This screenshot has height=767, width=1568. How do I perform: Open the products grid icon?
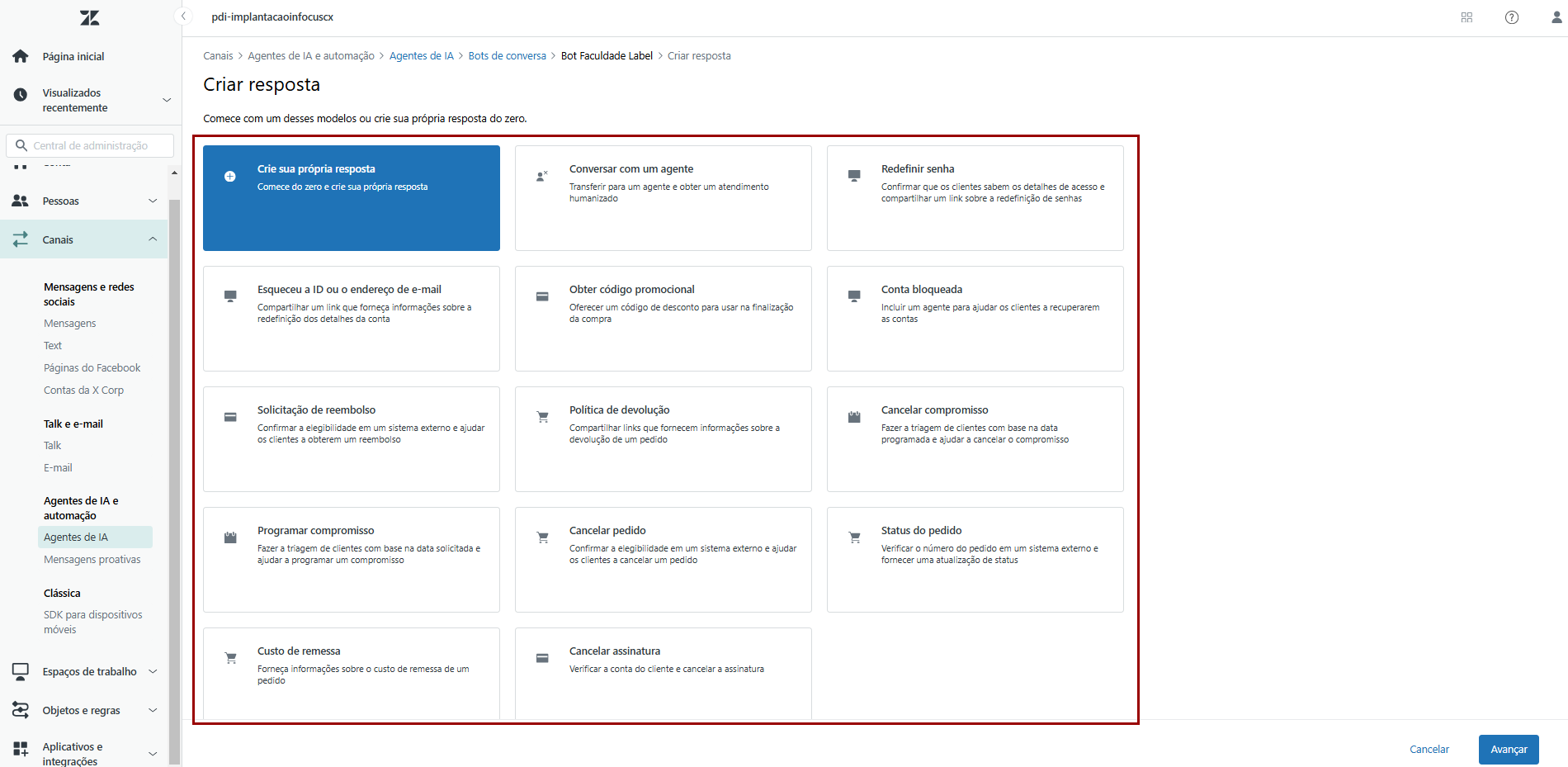point(1466,17)
